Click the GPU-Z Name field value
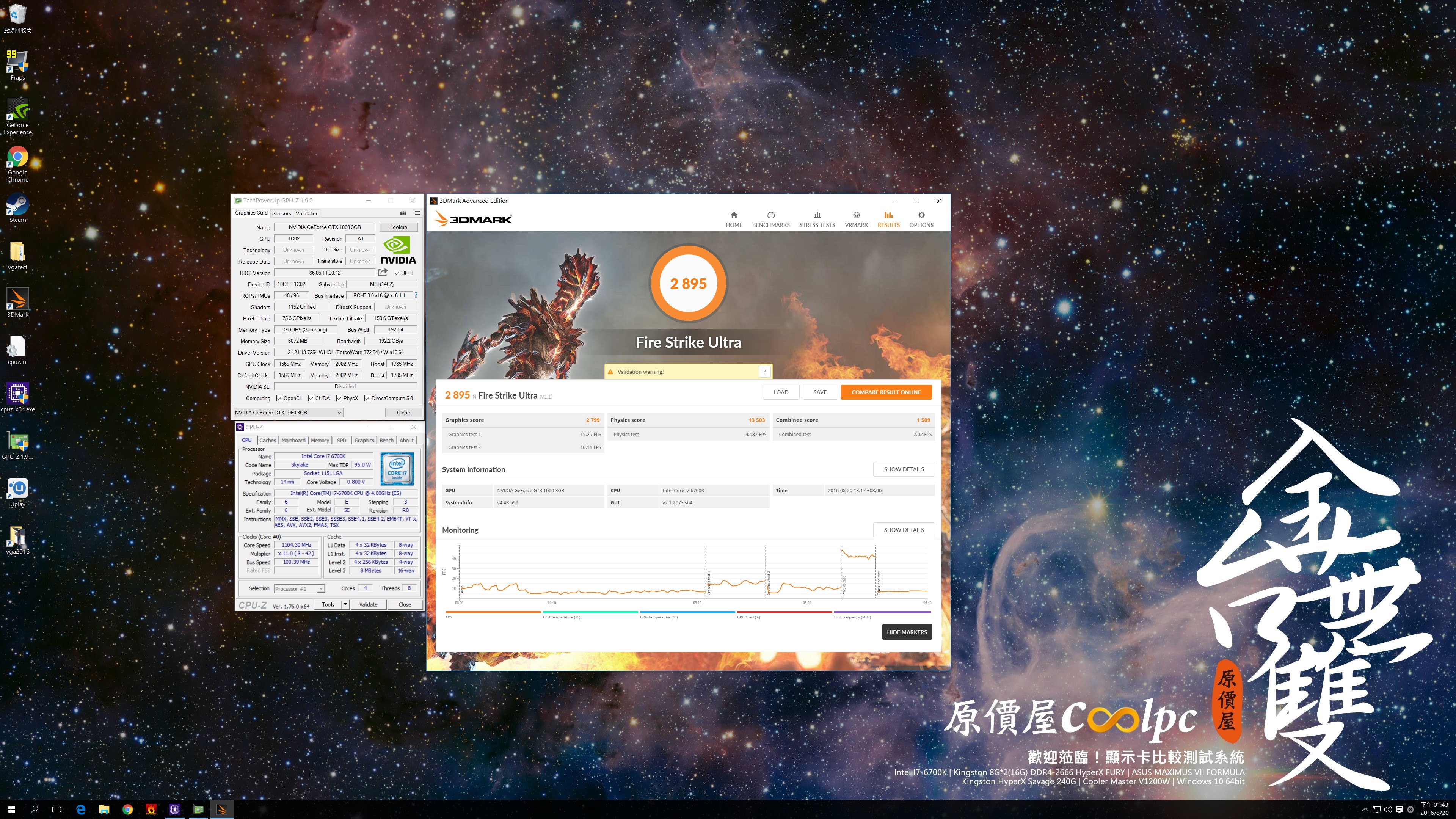This screenshot has height=819, width=1456. click(x=325, y=227)
